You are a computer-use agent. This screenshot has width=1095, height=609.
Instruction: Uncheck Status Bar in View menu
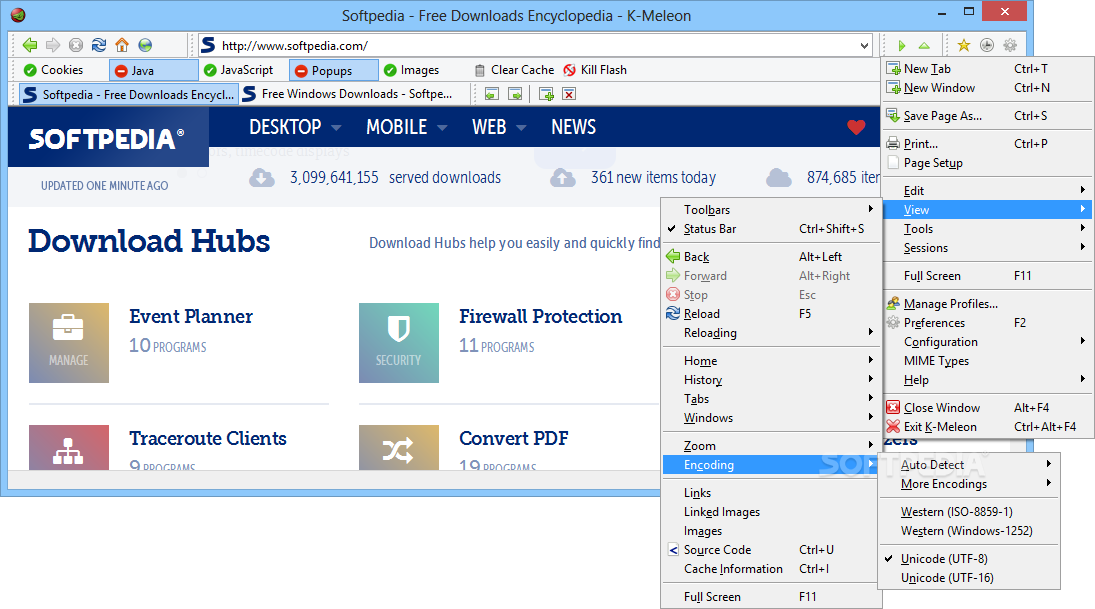771,229
